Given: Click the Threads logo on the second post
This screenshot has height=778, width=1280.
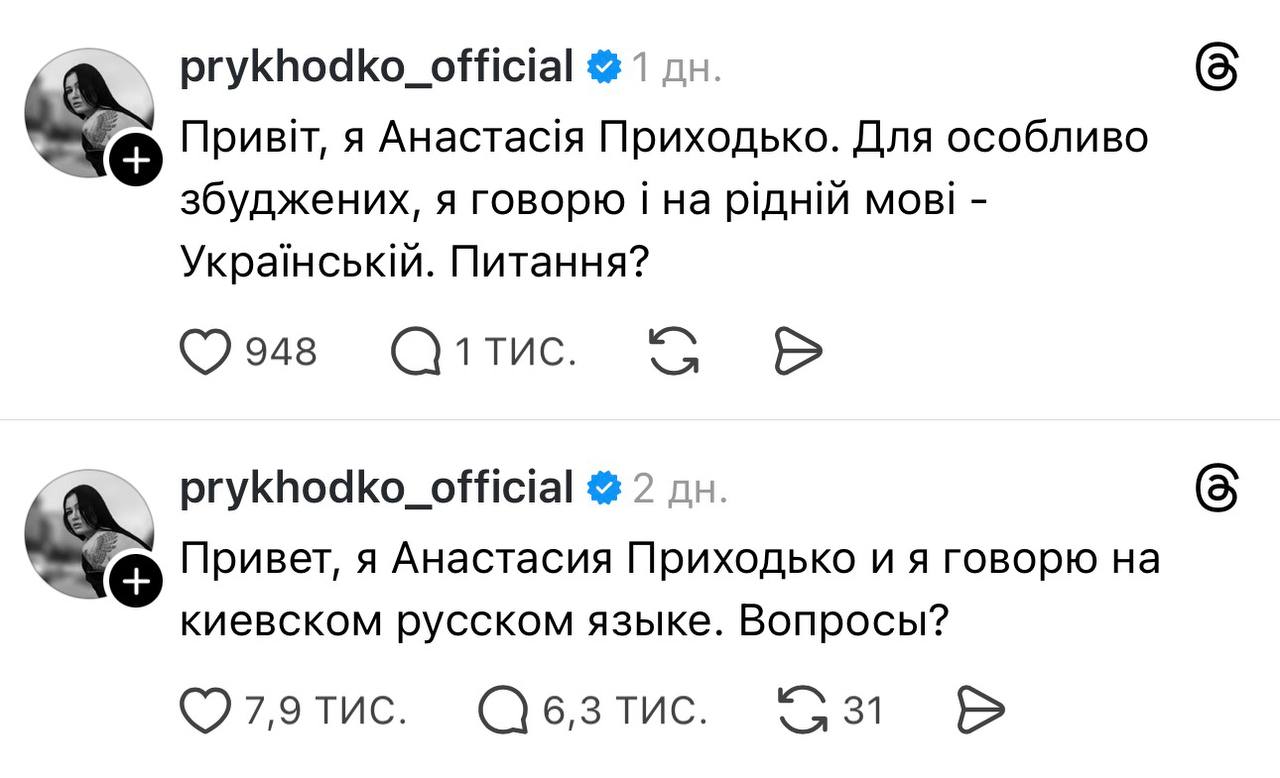Looking at the screenshot, I should (x=1218, y=490).
